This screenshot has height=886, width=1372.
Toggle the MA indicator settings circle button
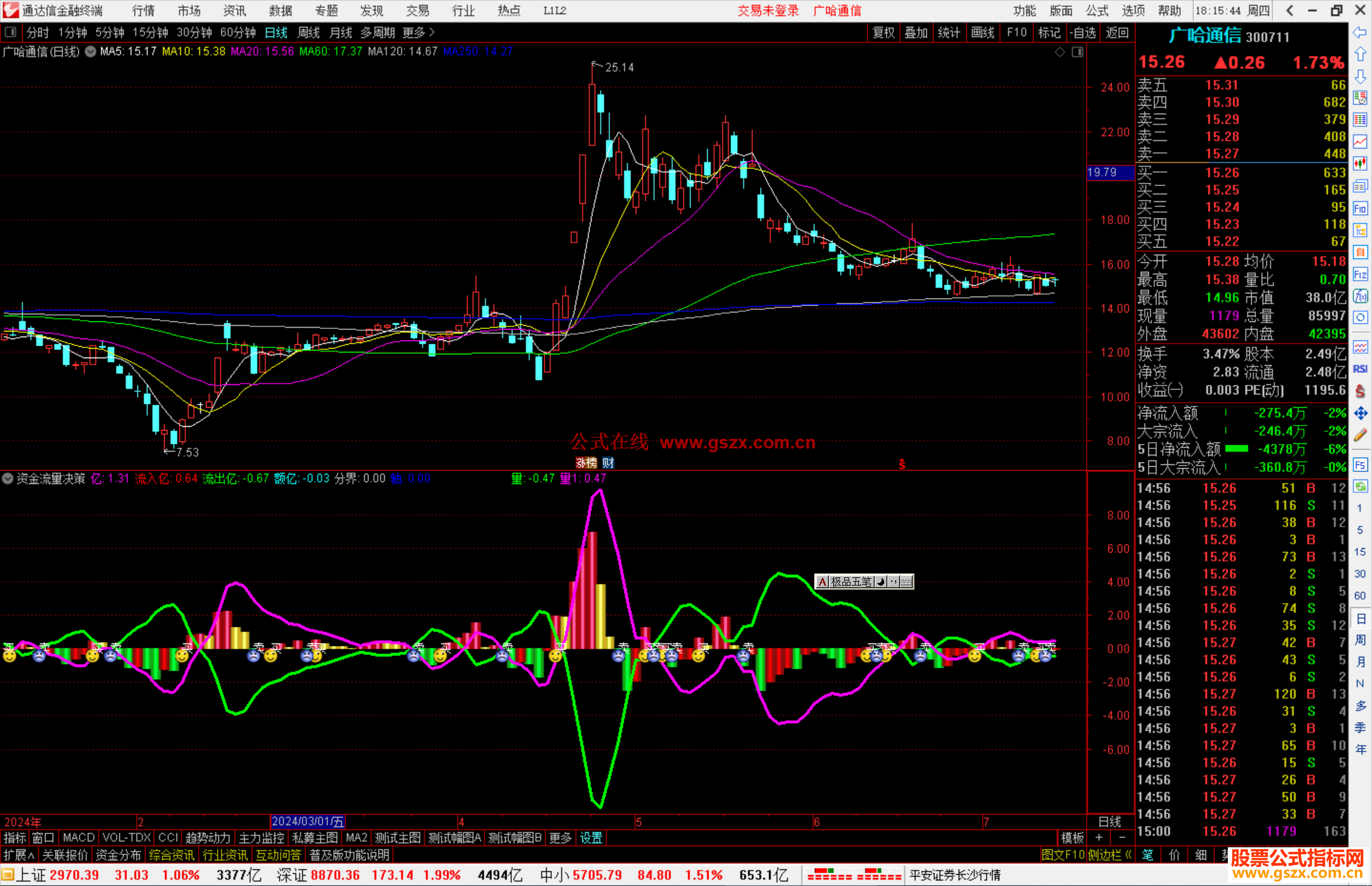click(90, 51)
